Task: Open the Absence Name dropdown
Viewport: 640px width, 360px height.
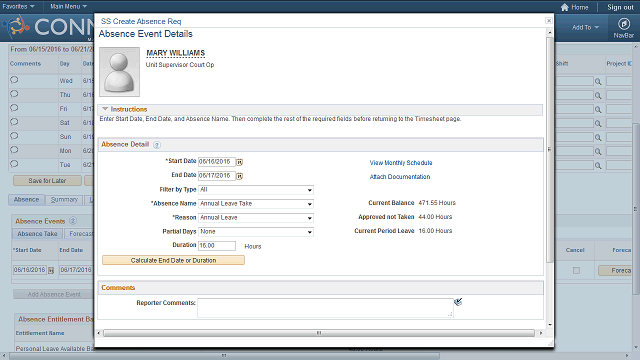Action: click(x=256, y=204)
